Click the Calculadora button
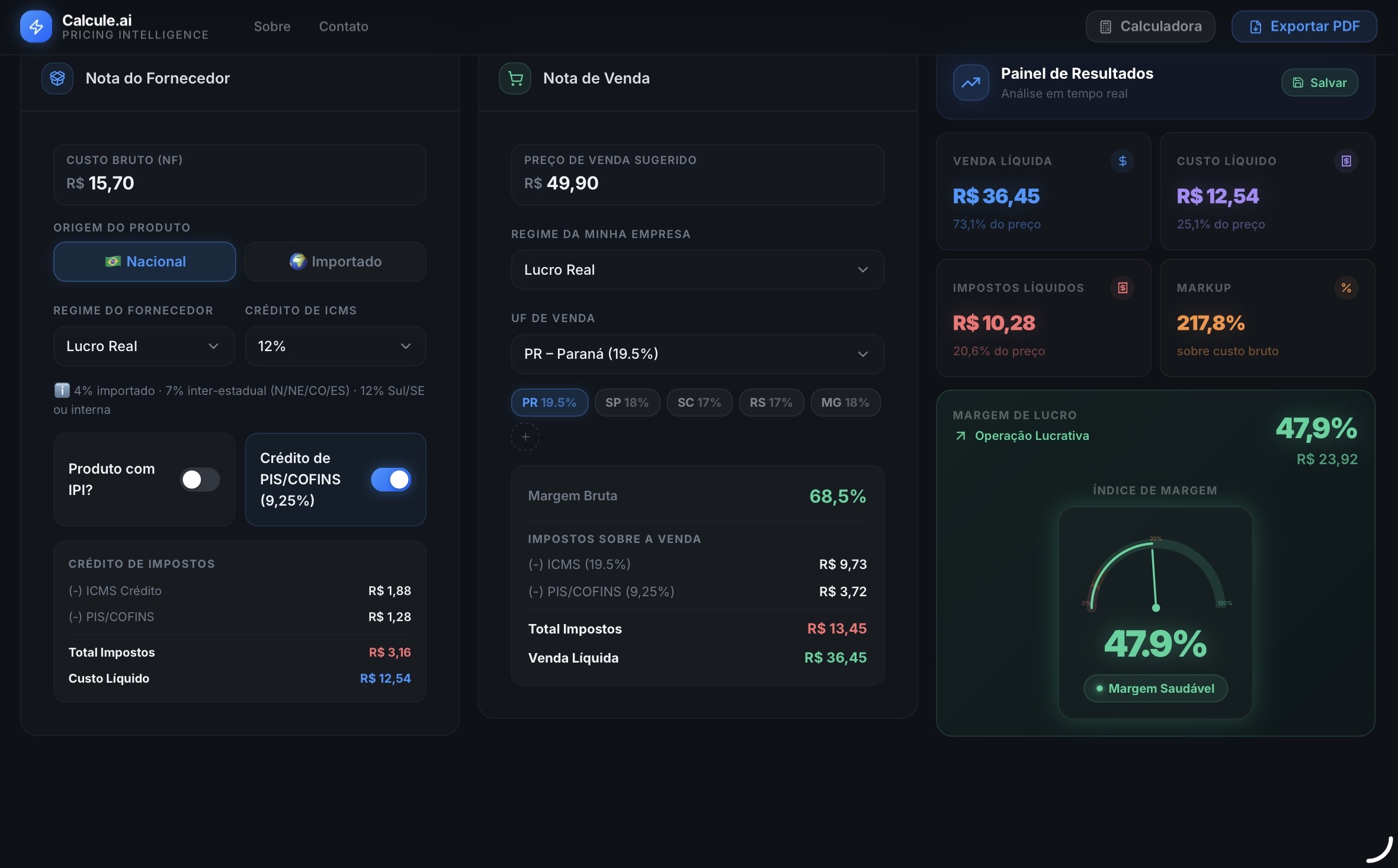The height and width of the screenshot is (868, 1398). (1150, 27)
